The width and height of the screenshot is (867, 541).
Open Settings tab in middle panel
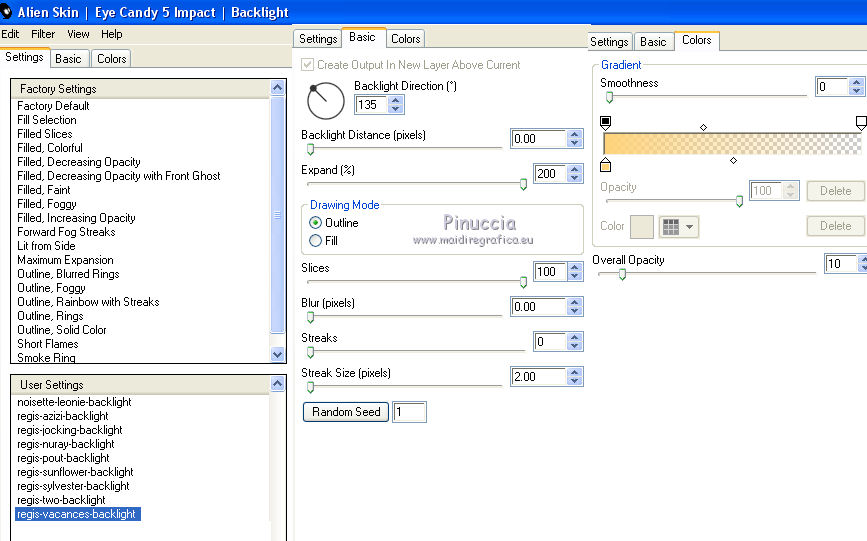tap(318, 39)
